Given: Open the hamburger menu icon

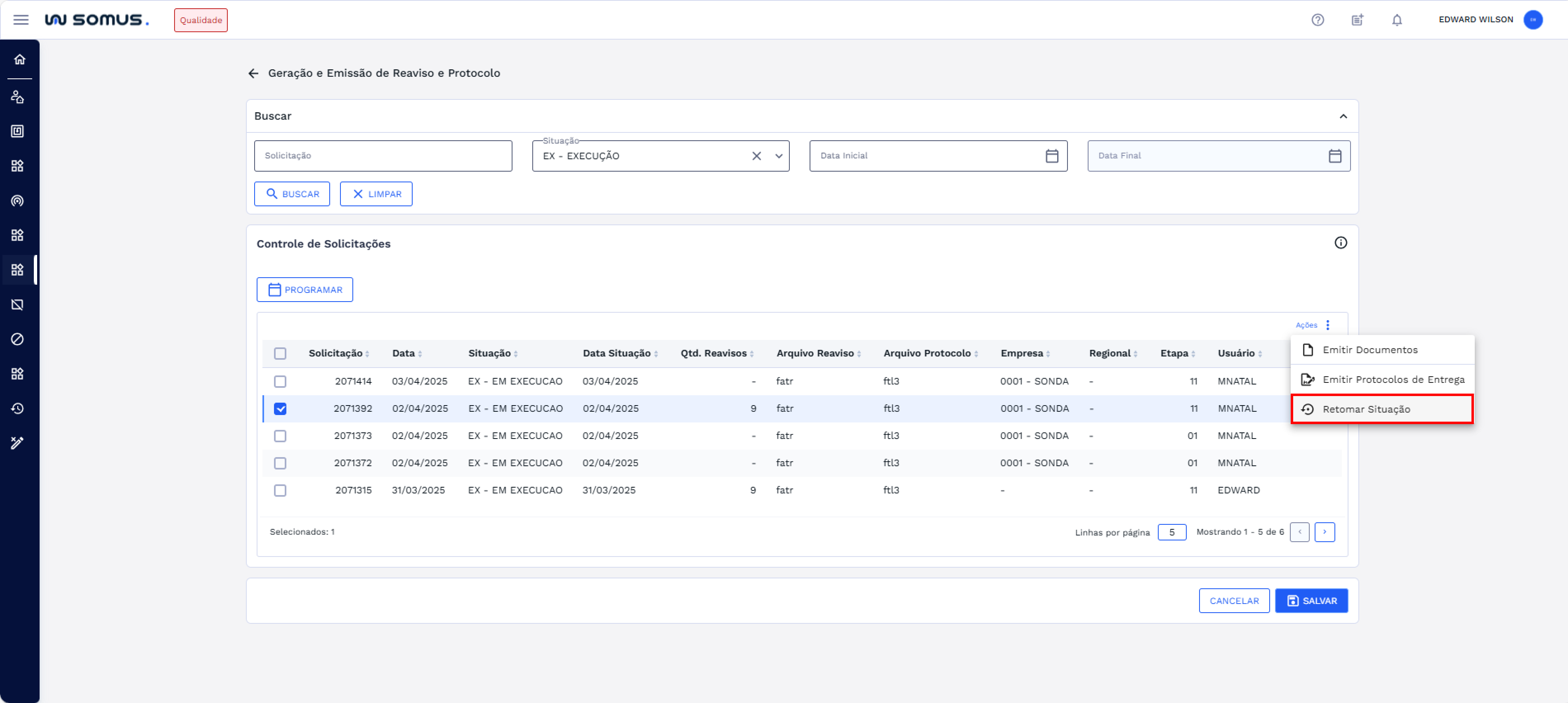Looking at the screenshot, I should click(x=21, y=20).
